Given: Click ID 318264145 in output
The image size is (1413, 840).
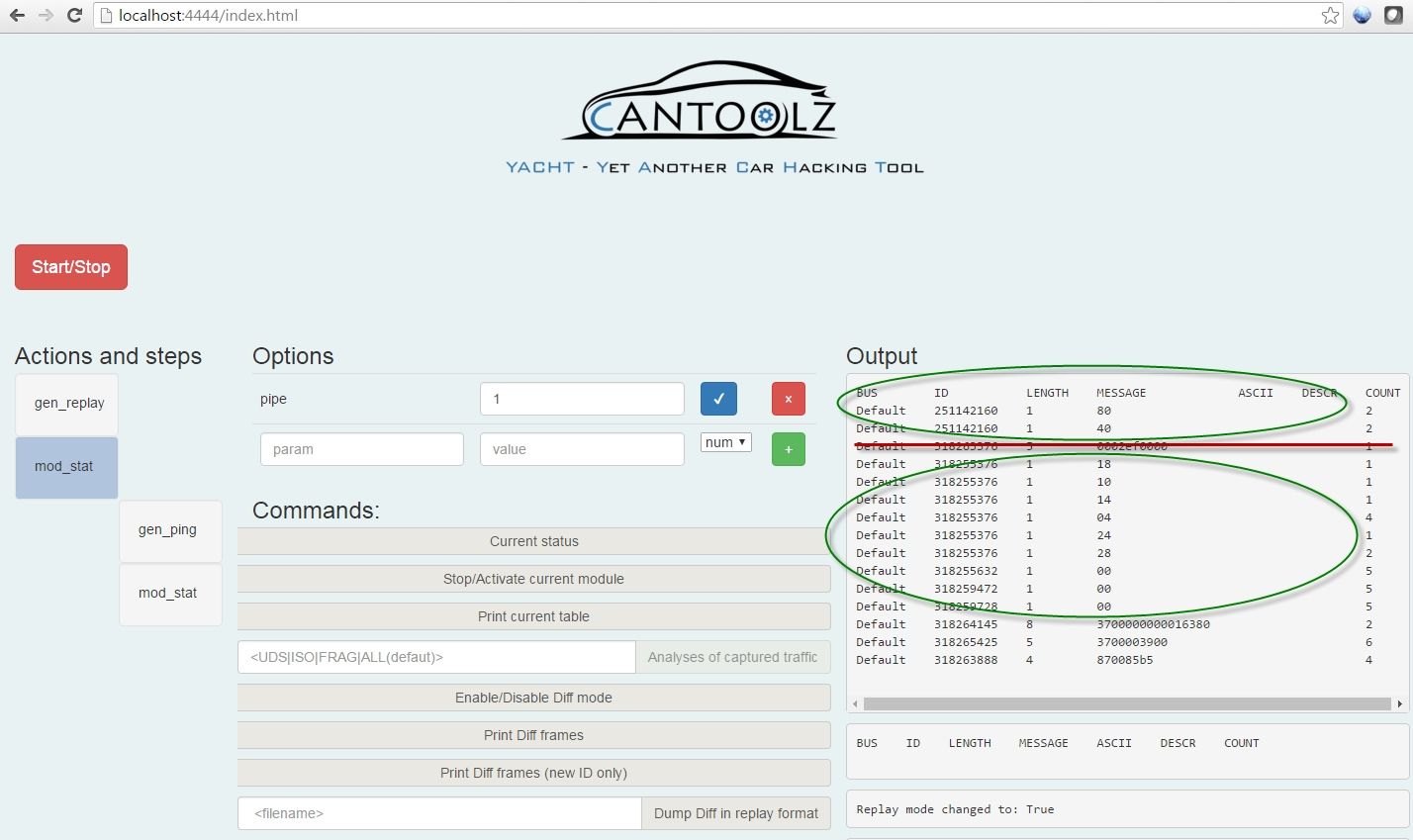Looking at the screenshot, I should click(x=966, y=624).
